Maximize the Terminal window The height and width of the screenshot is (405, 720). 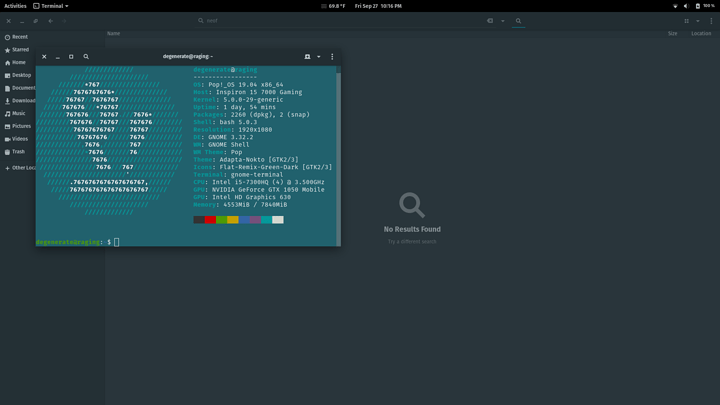71,56
